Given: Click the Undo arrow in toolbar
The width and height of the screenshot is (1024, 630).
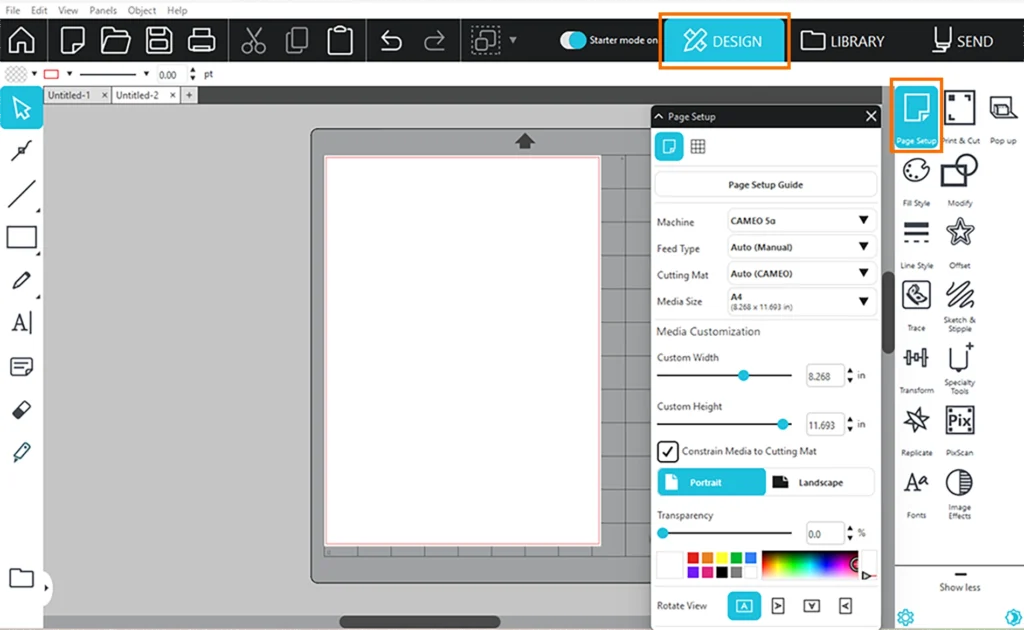Looking at the screenshot, I should (x=391, y=41).
